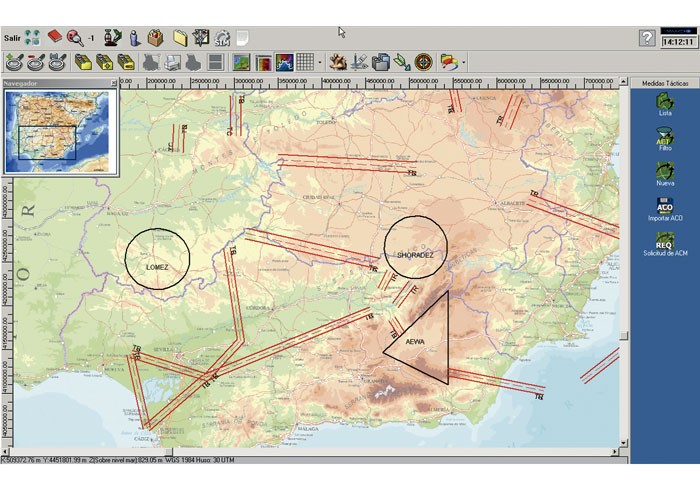This screenshot has width=700, height=490.
Task: Click Importar ACO in side panel
Action: [x=665, y=209]
